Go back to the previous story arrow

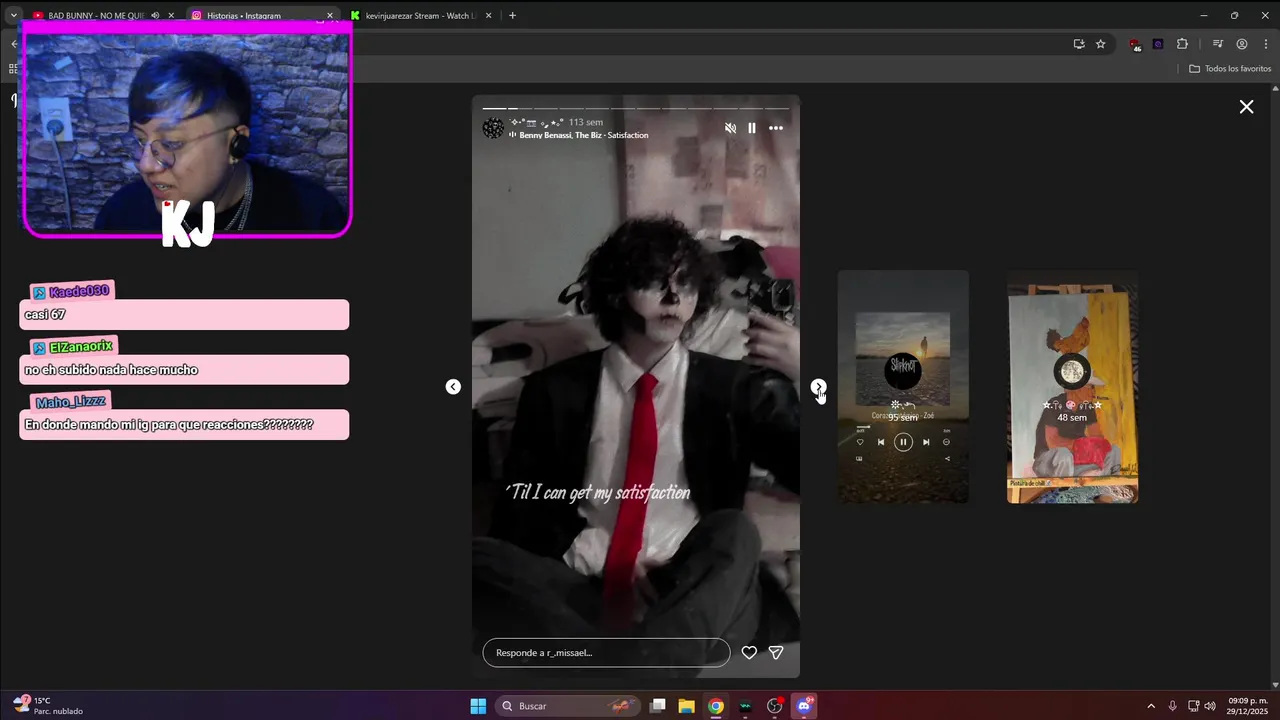click(453, 386)
